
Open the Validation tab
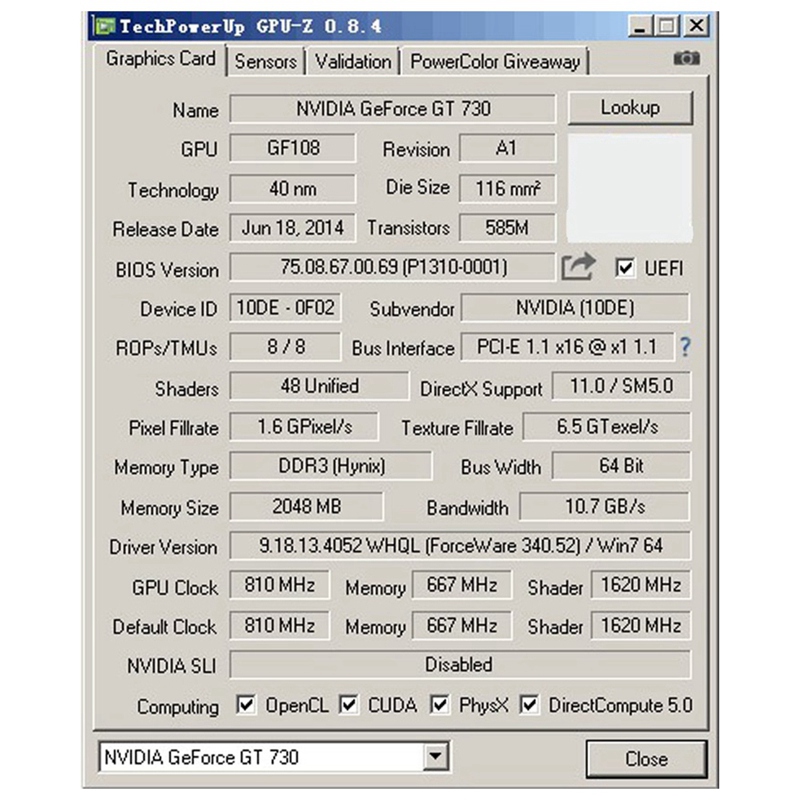coord(352,62)
